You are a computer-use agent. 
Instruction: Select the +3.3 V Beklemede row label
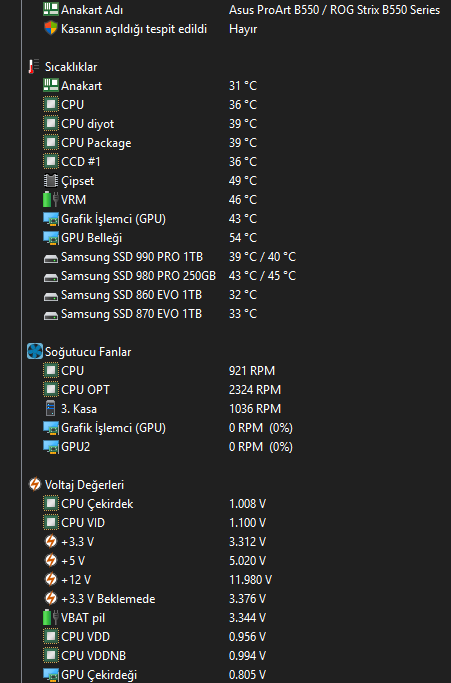pyautogui.click(x=108, y=599)
